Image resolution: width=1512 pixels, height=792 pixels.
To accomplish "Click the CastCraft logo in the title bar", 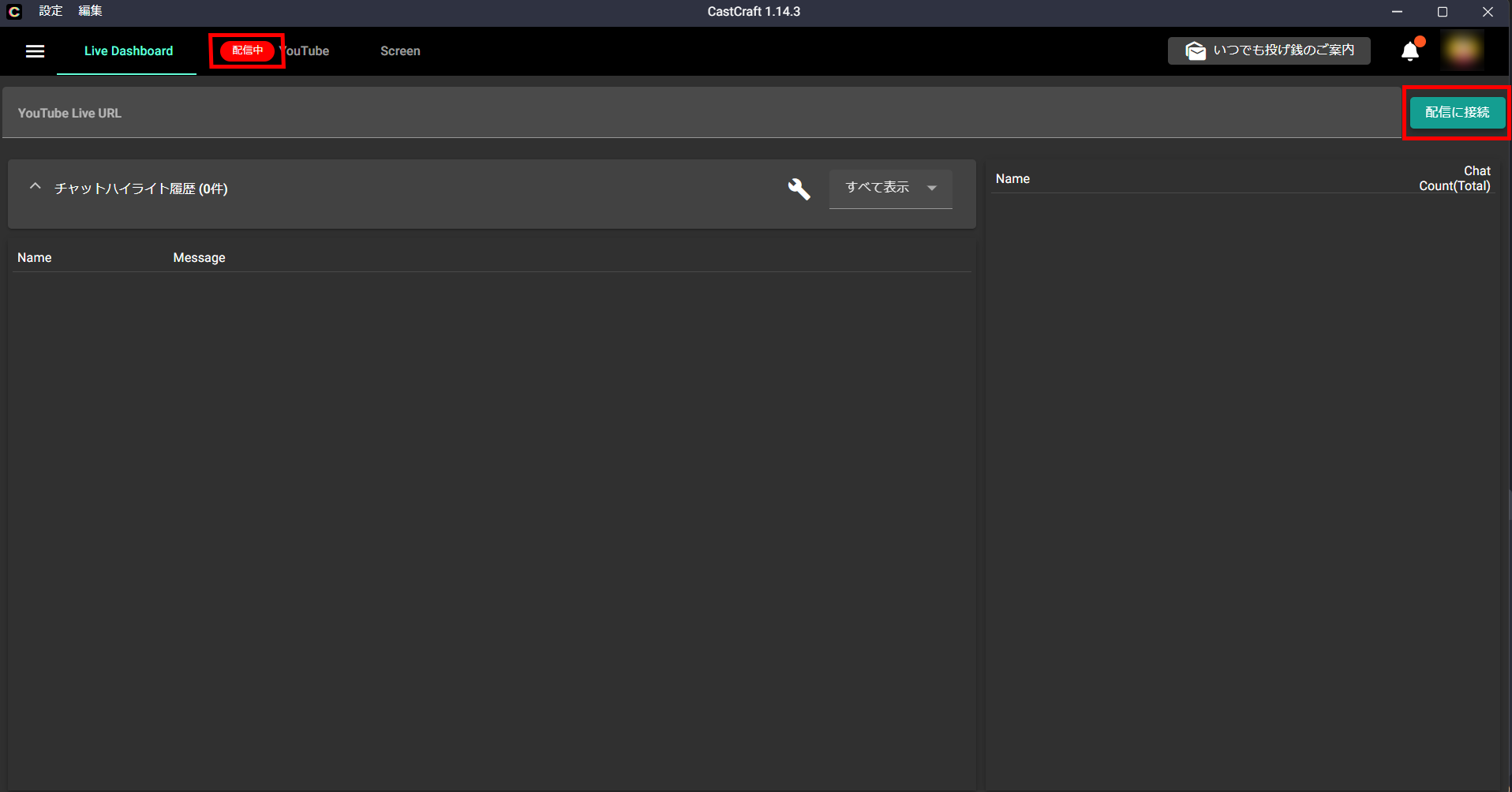I will [13, 11].
